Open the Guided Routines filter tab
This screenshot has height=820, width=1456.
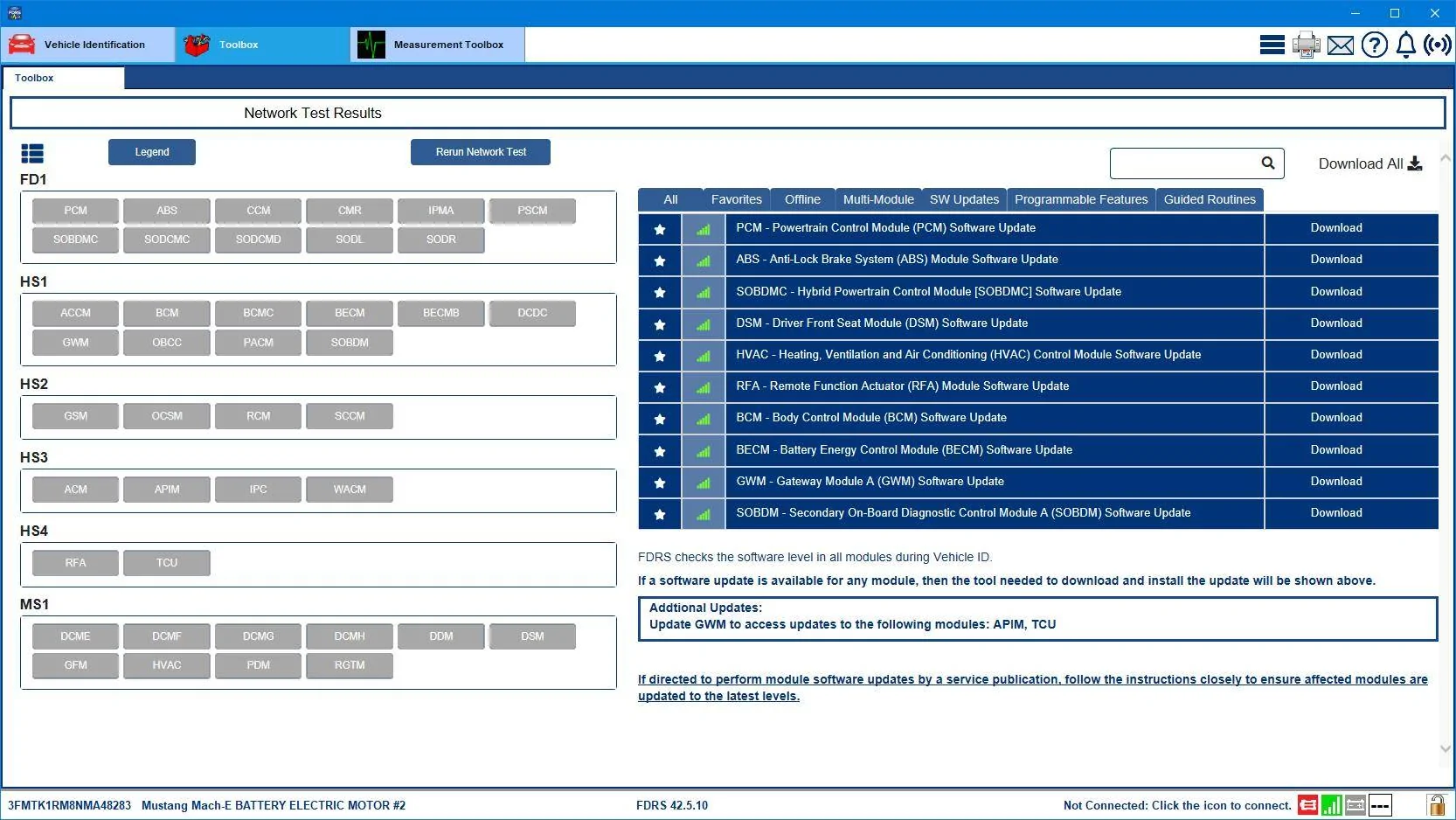pyautogui.click(x=1210, y=199)
